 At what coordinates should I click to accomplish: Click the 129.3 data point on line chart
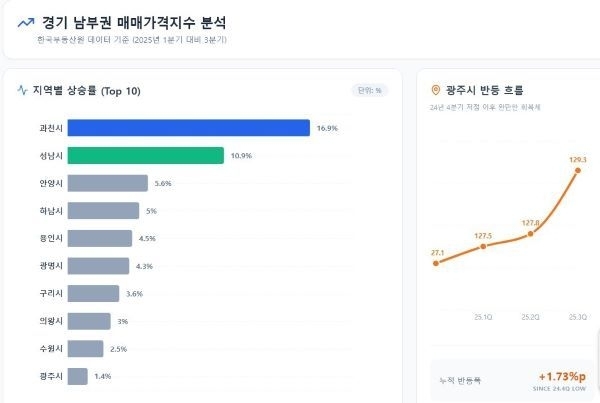(x=578, y=171)
